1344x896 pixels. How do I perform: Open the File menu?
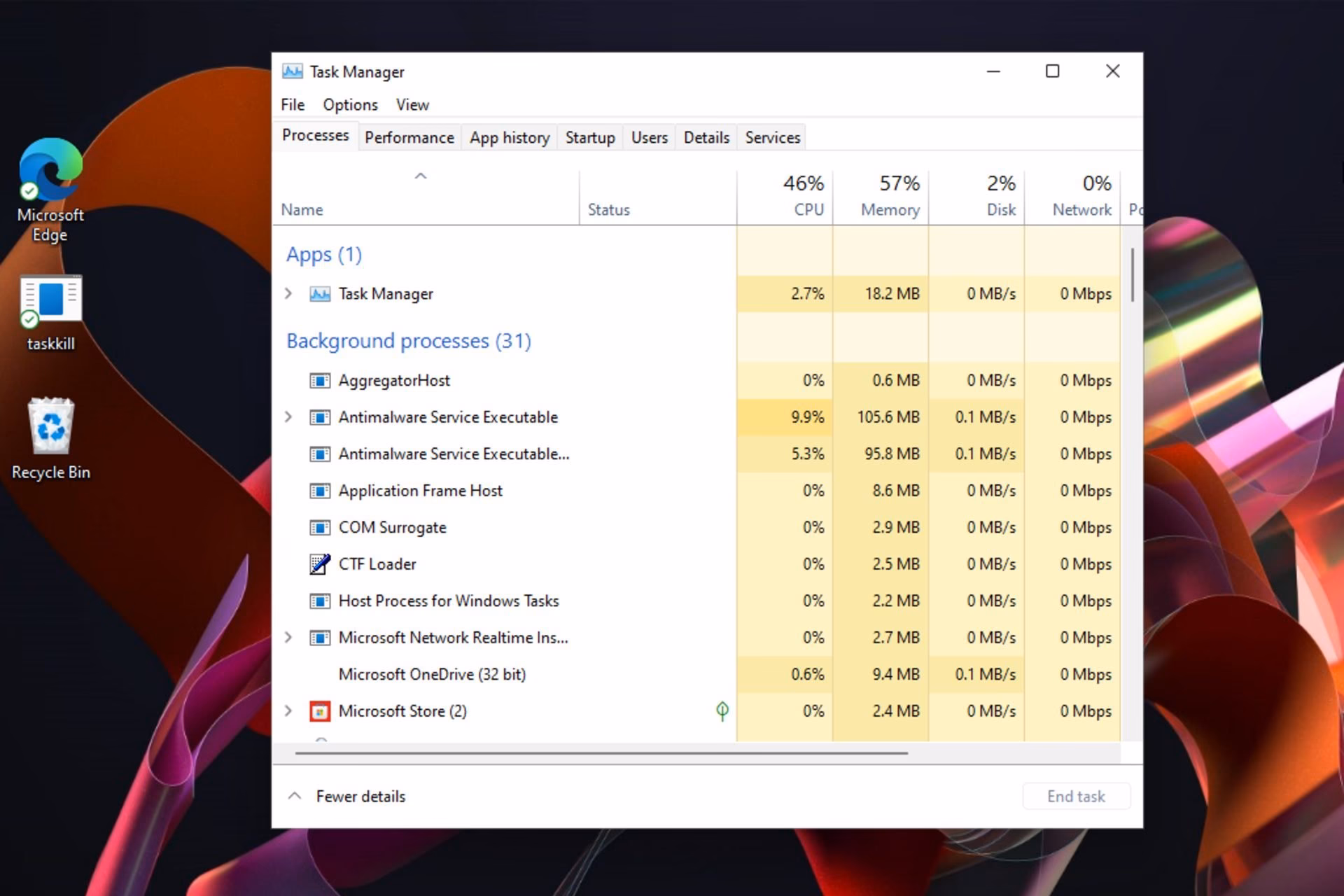(x=293, y=105)
